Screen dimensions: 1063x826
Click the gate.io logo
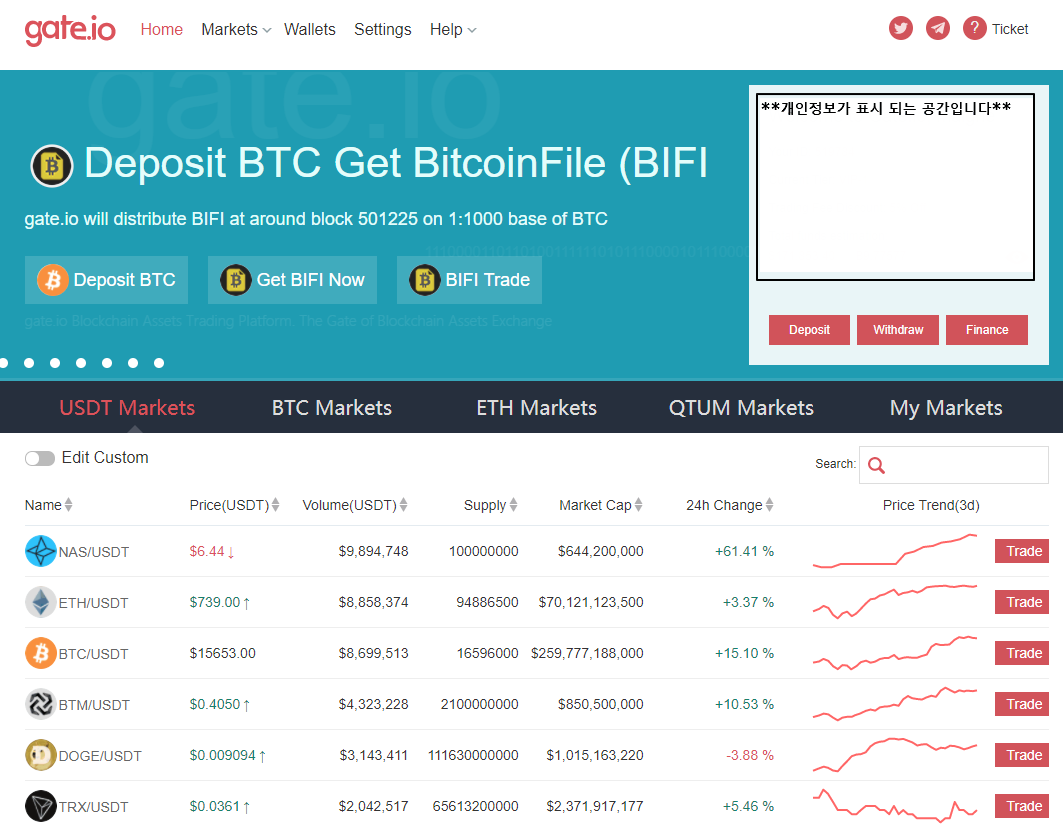tap(70, 30)
